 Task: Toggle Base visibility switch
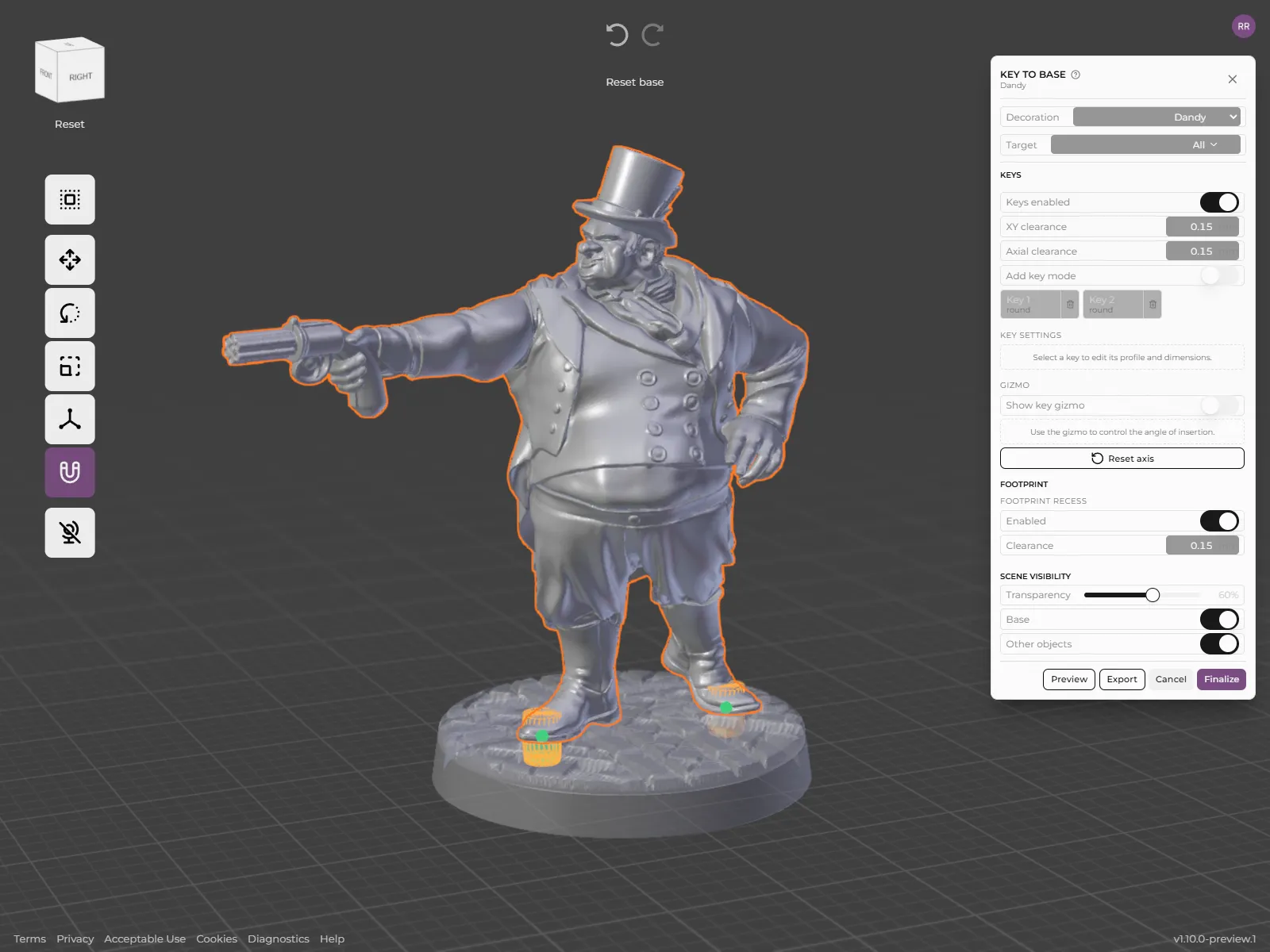[1219, 620]
